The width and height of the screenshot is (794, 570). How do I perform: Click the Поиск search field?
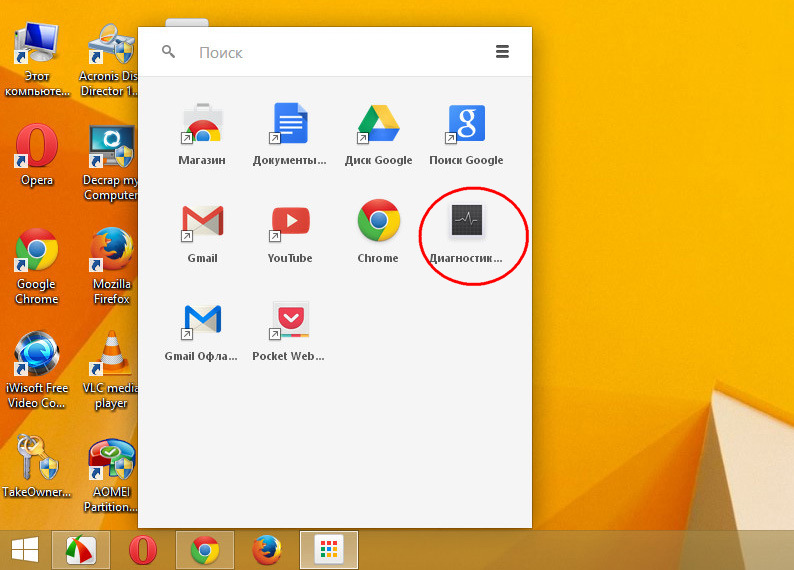pyautogui.click(x=334, y=53)
